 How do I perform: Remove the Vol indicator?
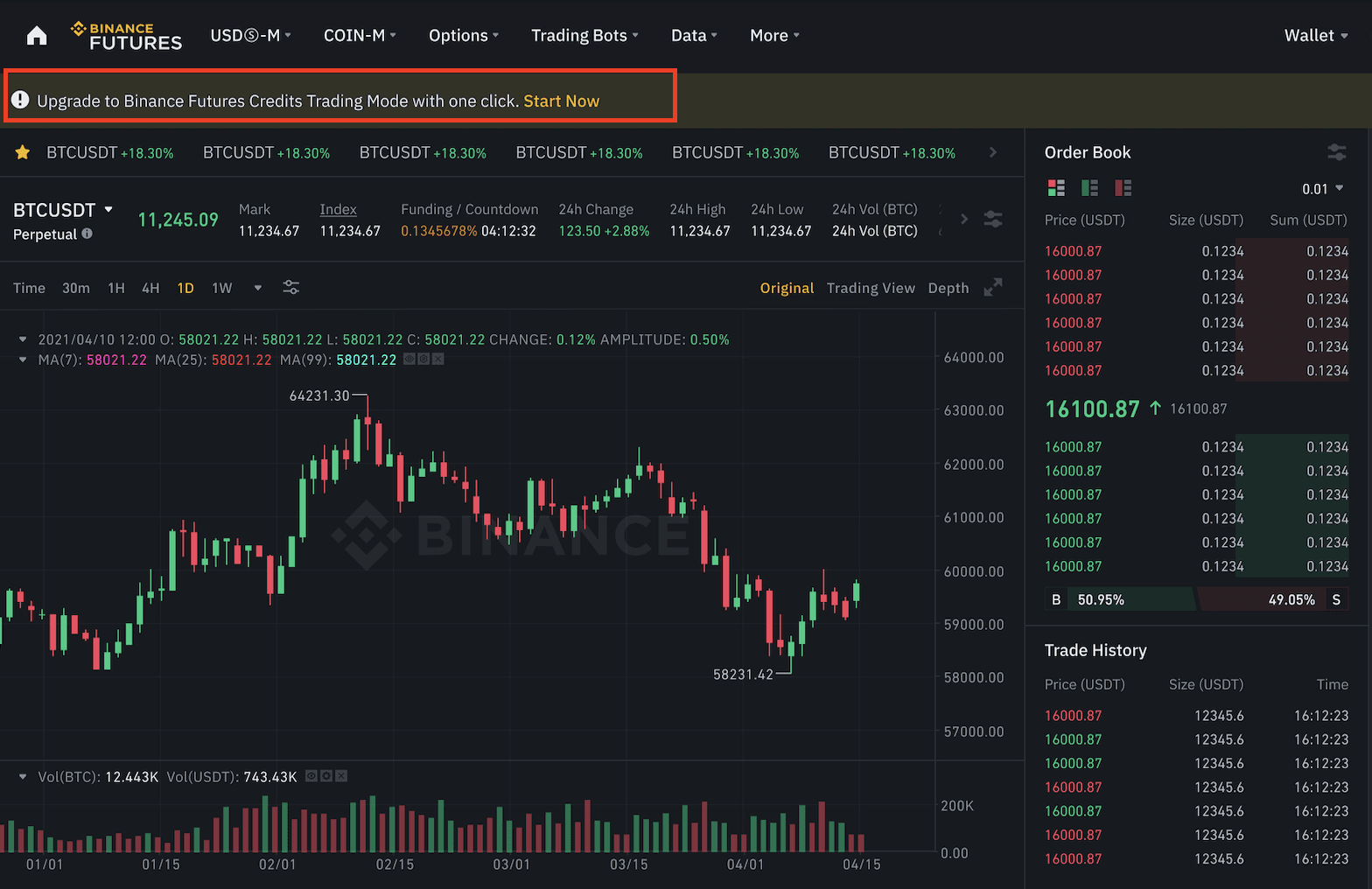coord(341,776)
